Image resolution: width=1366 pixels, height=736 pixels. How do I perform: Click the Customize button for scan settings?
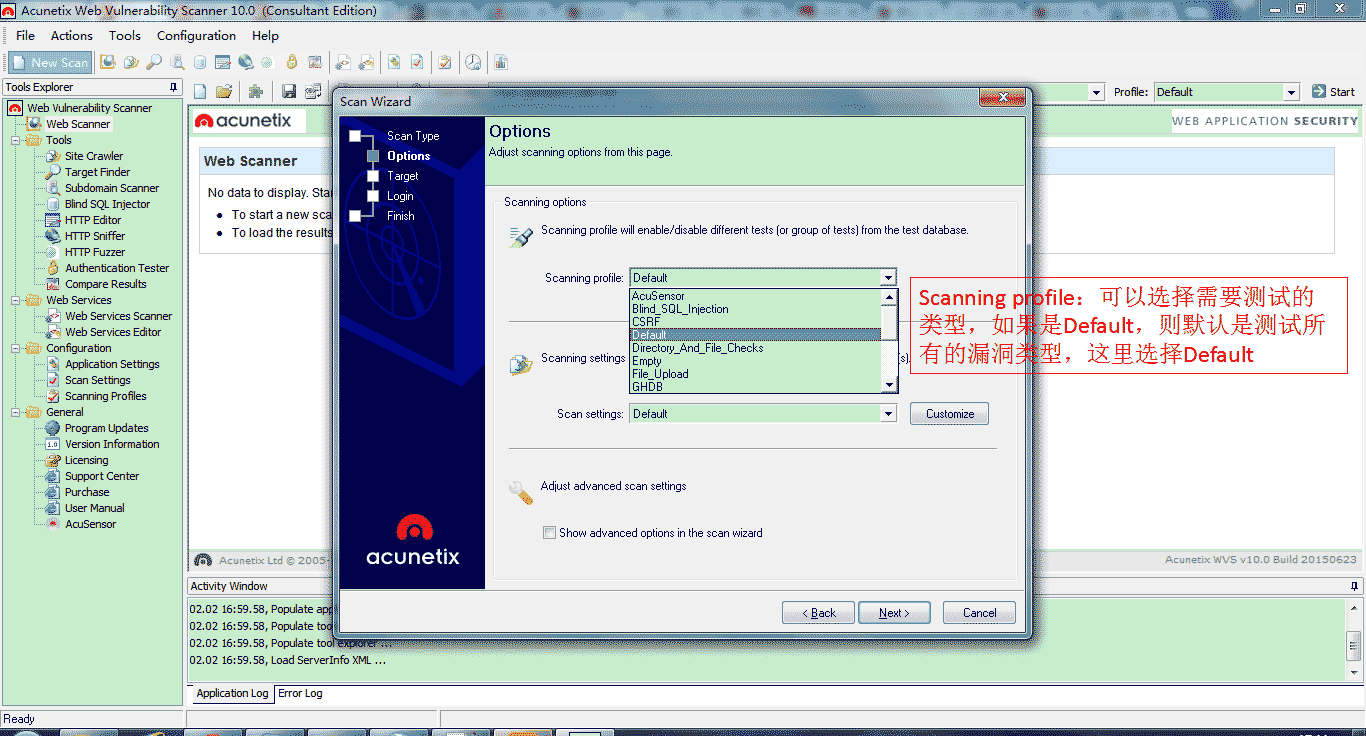pyautogui.click(x=948, y=412)
